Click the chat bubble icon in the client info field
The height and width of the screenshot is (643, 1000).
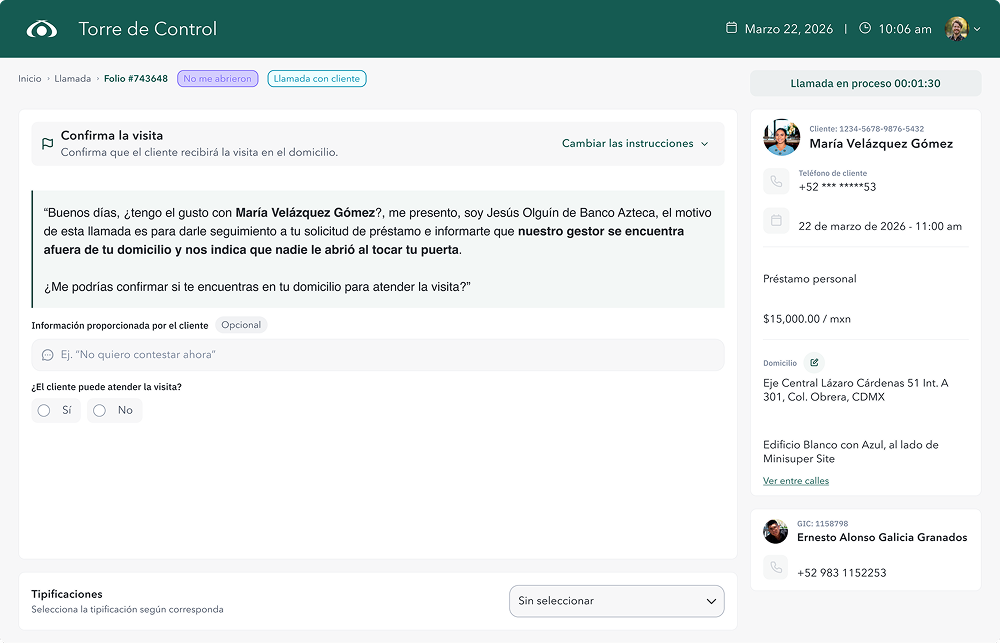(47, 355)
